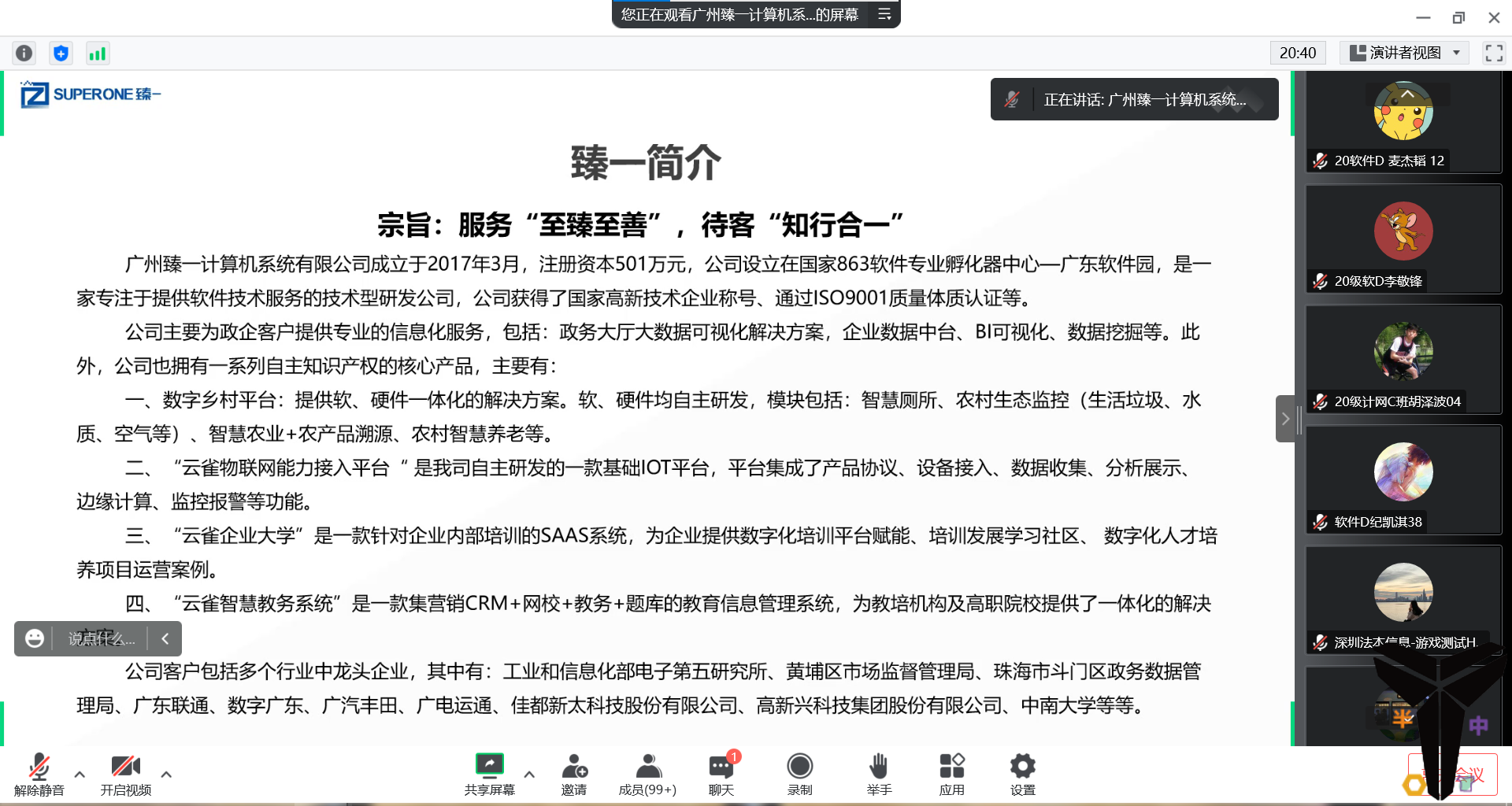Turn on video (开启视频)
The height and width of the screenshot is (806, 1512).
pos(125,774)
